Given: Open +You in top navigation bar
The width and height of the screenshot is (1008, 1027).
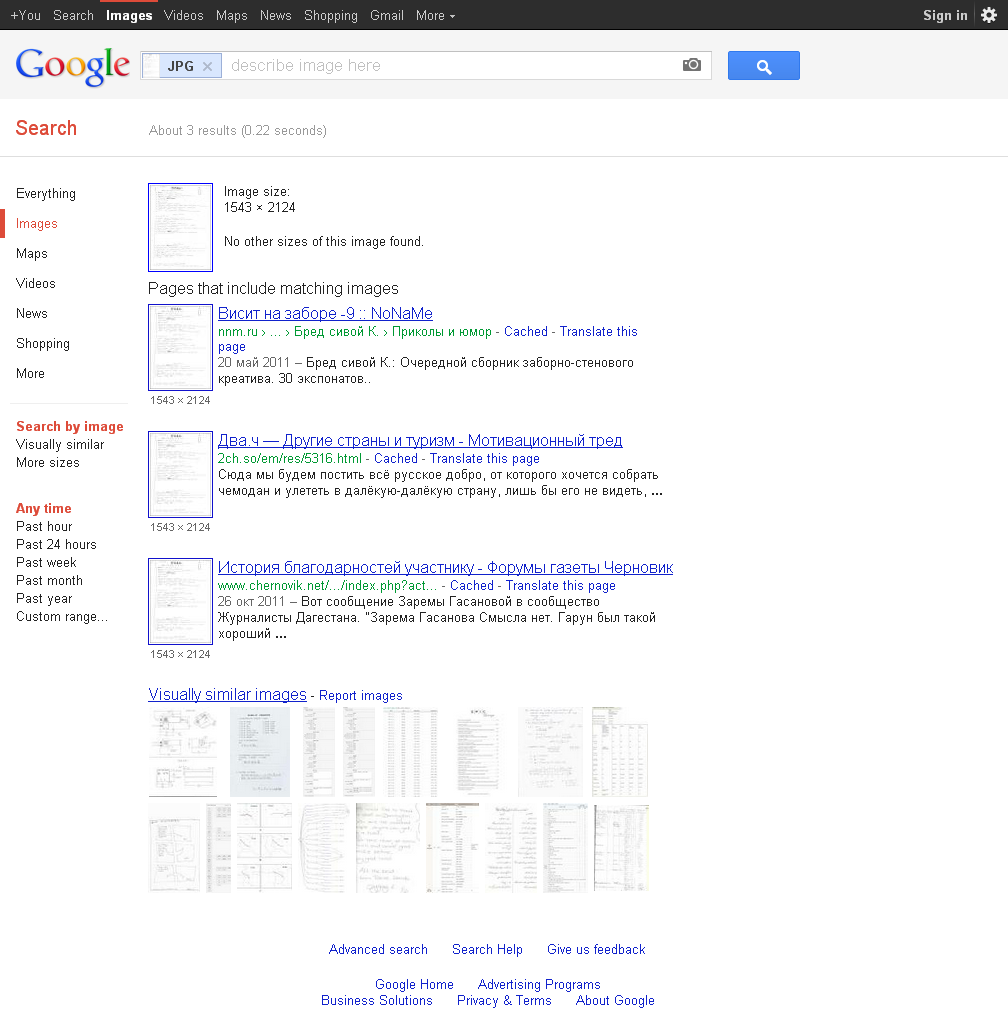Looking at the screenshot, I should (x=26, y=15).
